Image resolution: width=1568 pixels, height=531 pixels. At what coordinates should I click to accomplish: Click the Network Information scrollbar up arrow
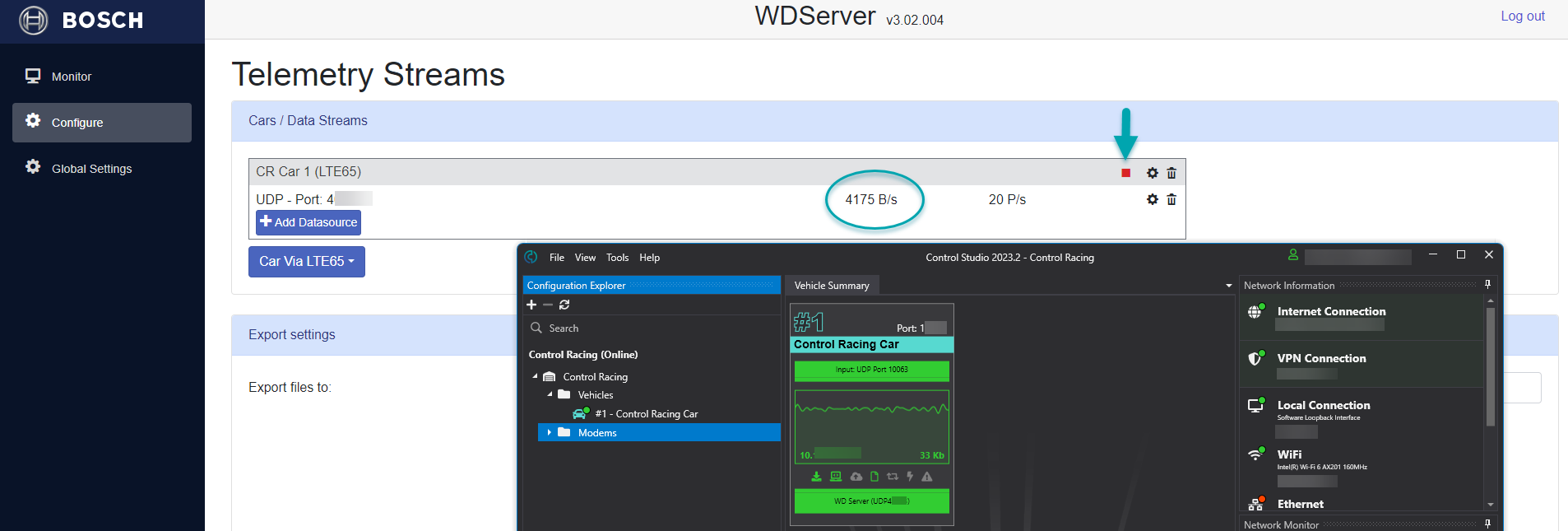(1491, 301)
